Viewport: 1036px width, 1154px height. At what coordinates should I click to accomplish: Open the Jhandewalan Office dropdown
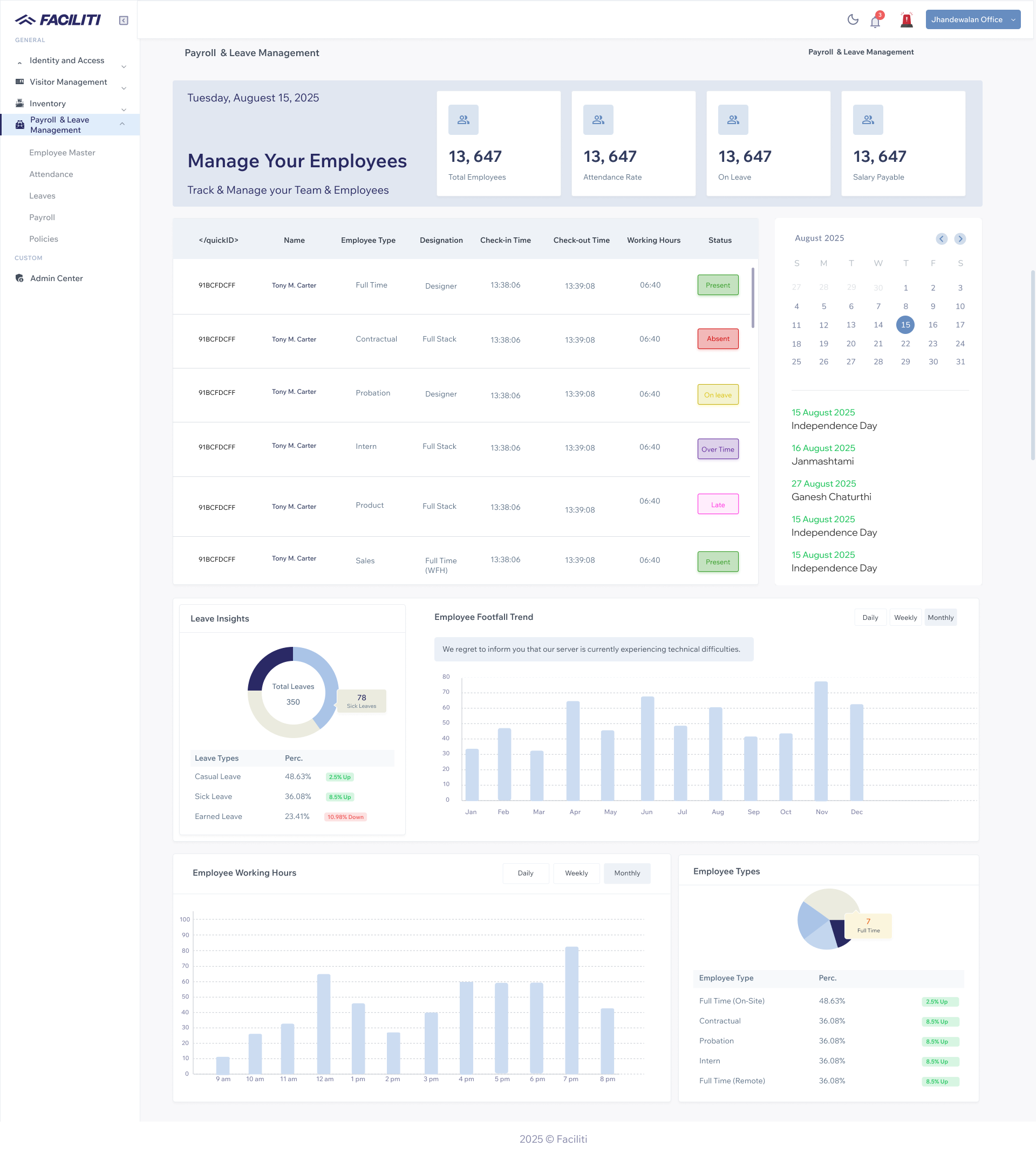click(972, 19)
